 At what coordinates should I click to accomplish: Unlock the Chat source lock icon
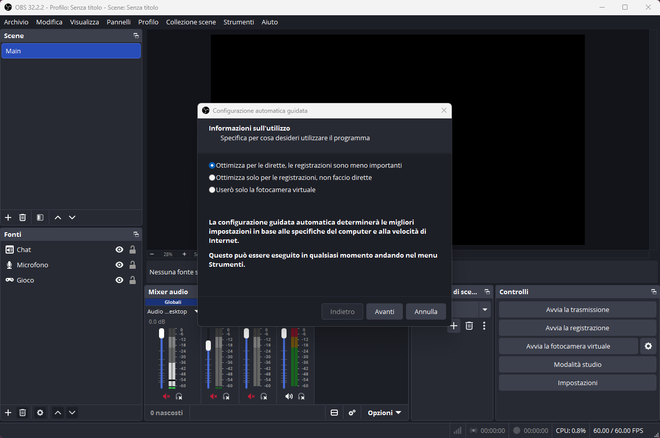pos(133,250)
